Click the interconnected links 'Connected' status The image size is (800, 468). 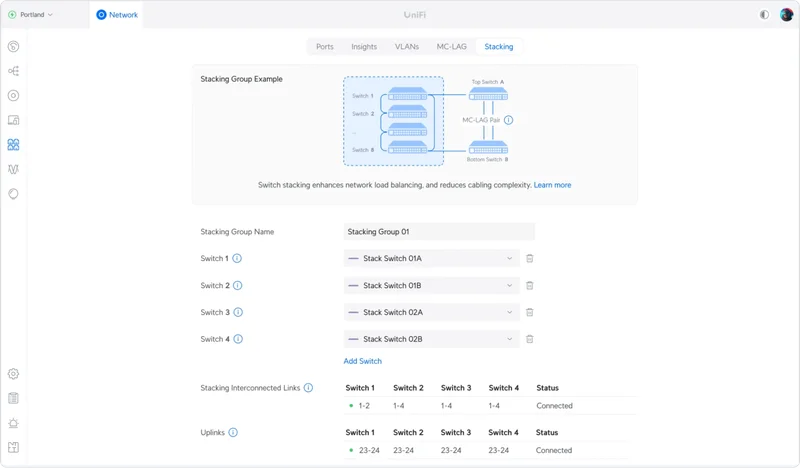554,406
